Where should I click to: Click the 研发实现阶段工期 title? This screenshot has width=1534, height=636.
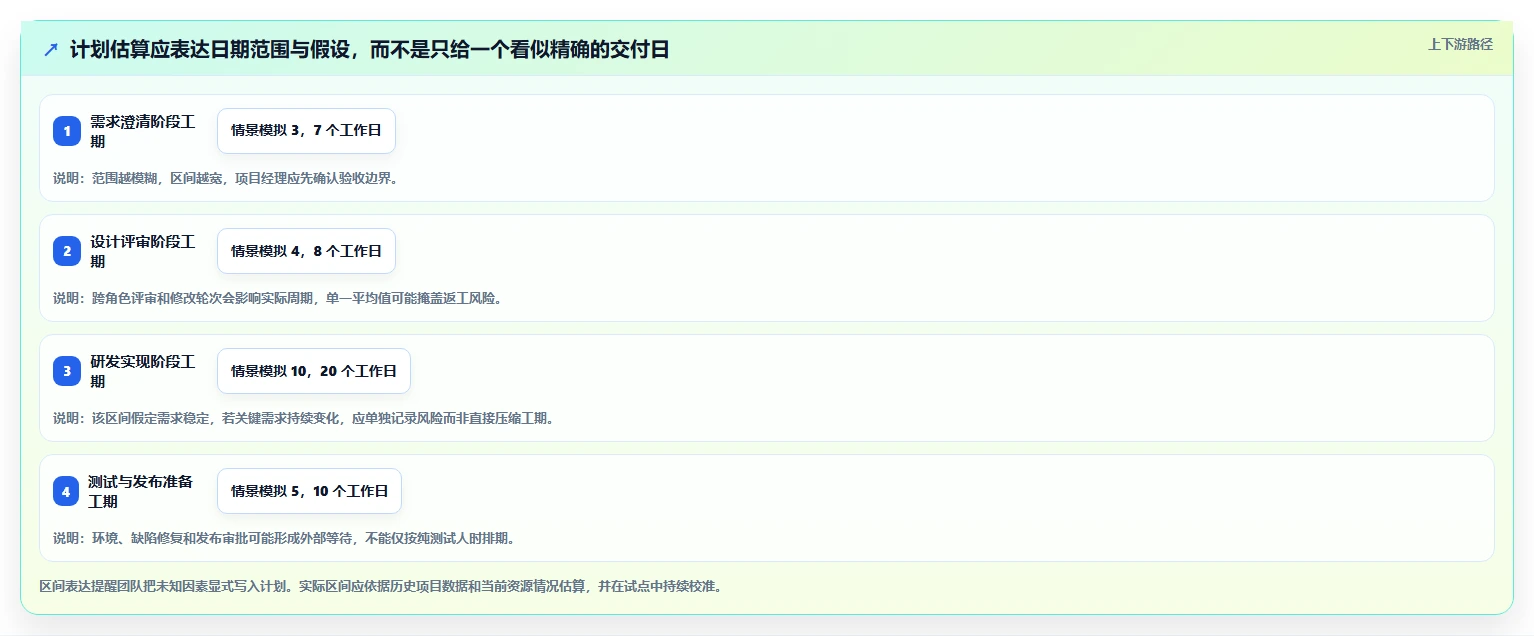pos(143,371)
